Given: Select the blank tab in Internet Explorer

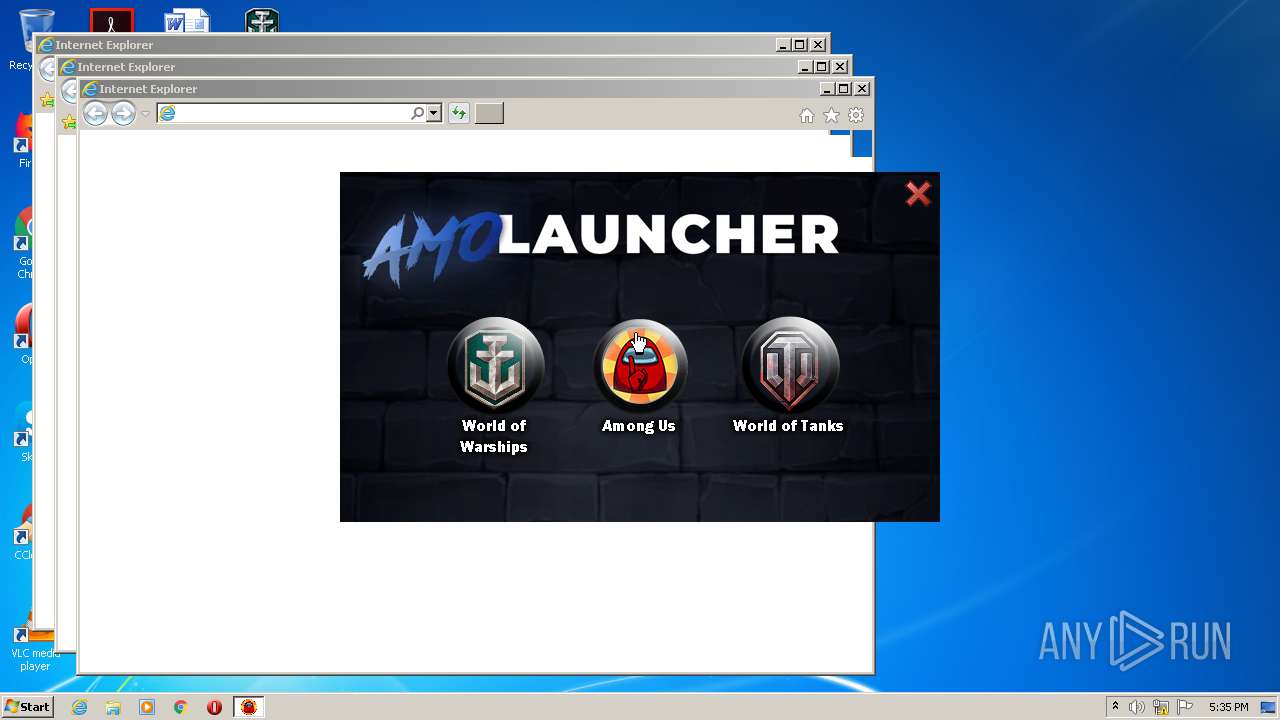Looking at the screenshot, I should (489, 114).
